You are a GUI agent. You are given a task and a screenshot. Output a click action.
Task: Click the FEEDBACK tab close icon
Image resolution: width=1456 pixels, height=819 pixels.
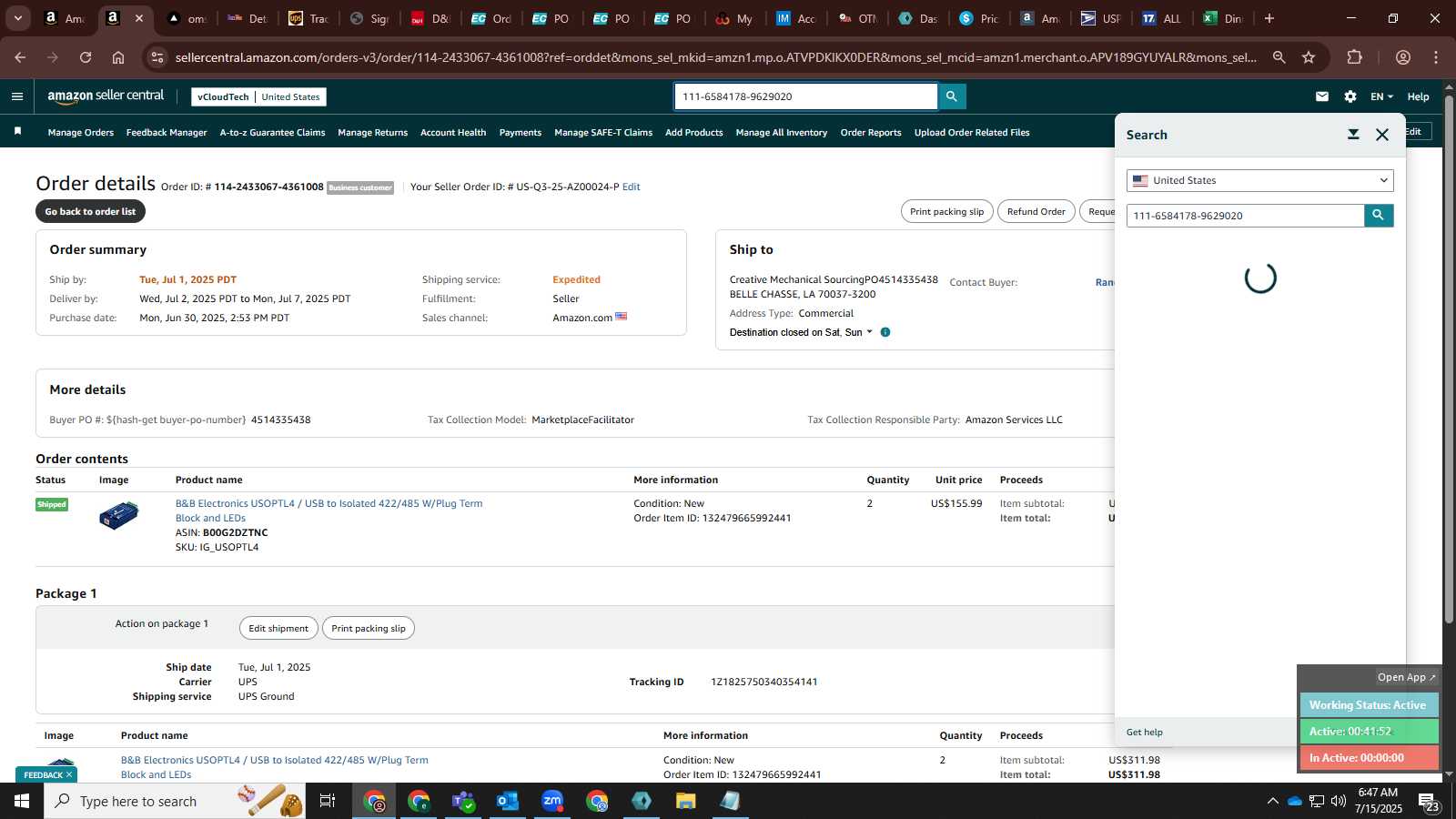(68, 774)
